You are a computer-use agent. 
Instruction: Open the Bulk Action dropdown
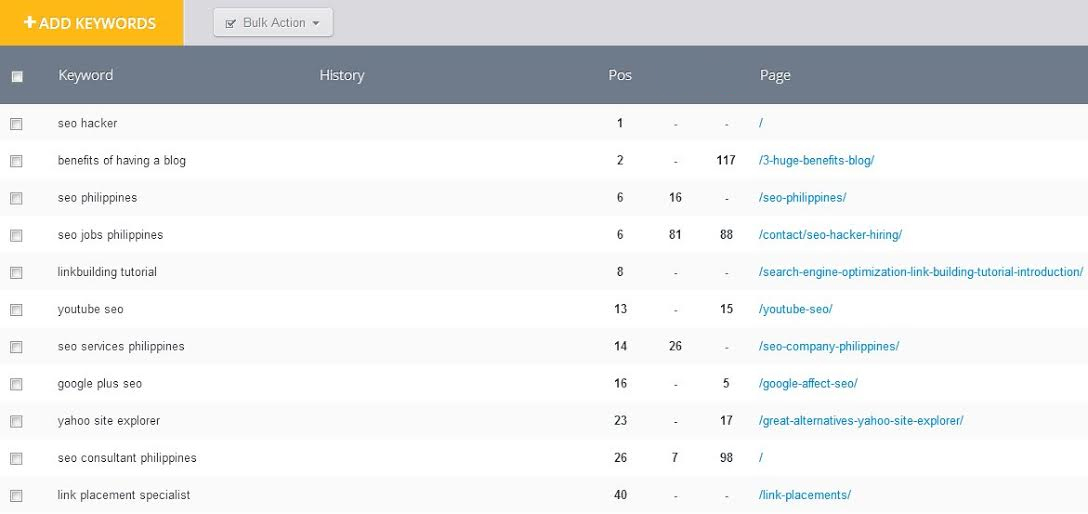click(273, 23)
